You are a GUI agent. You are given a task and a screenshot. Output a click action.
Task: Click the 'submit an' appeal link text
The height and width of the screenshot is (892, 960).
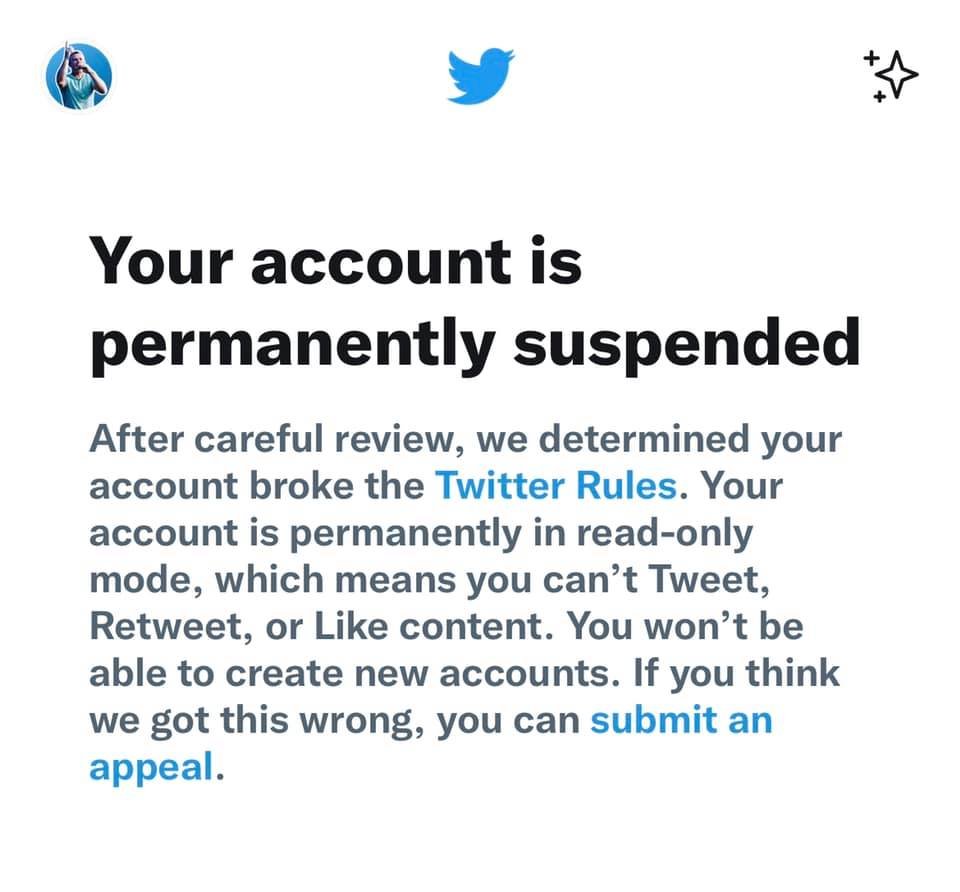pos(681,720)
